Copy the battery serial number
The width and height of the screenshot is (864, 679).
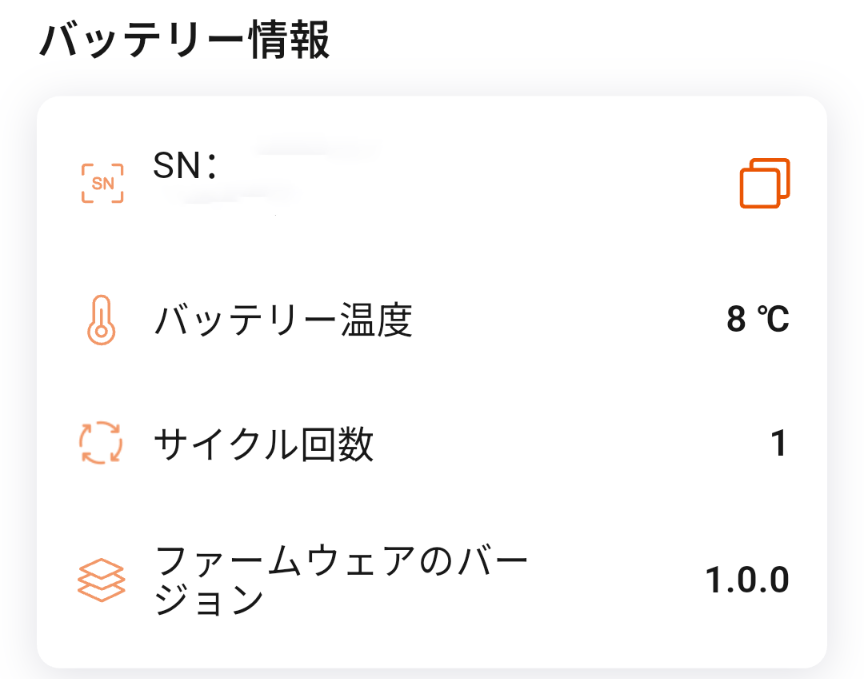tap(765, 184)
